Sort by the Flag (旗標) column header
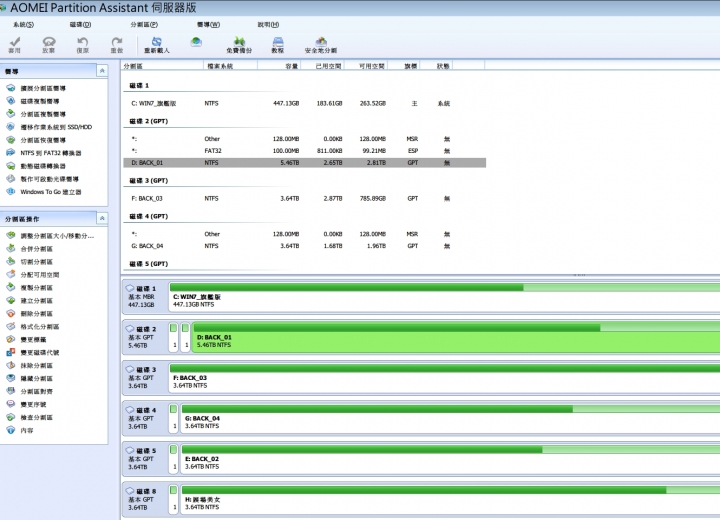This screenshot has height=520, width=720. click(404, 66)
